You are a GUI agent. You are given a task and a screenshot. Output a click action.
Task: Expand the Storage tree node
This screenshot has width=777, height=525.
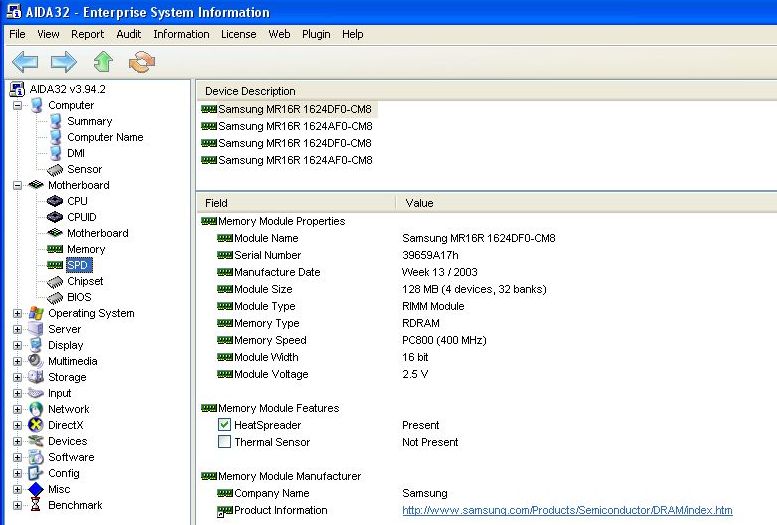tap(17, 377)
